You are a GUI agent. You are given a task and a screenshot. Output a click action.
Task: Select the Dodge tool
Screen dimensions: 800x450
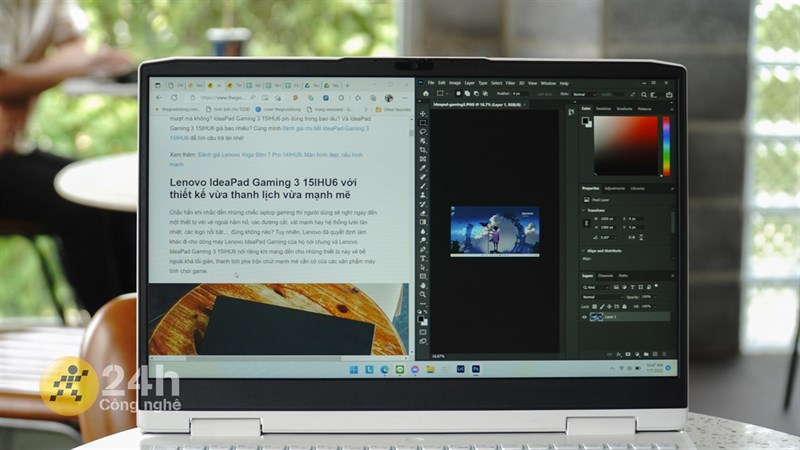click(423, 240)
